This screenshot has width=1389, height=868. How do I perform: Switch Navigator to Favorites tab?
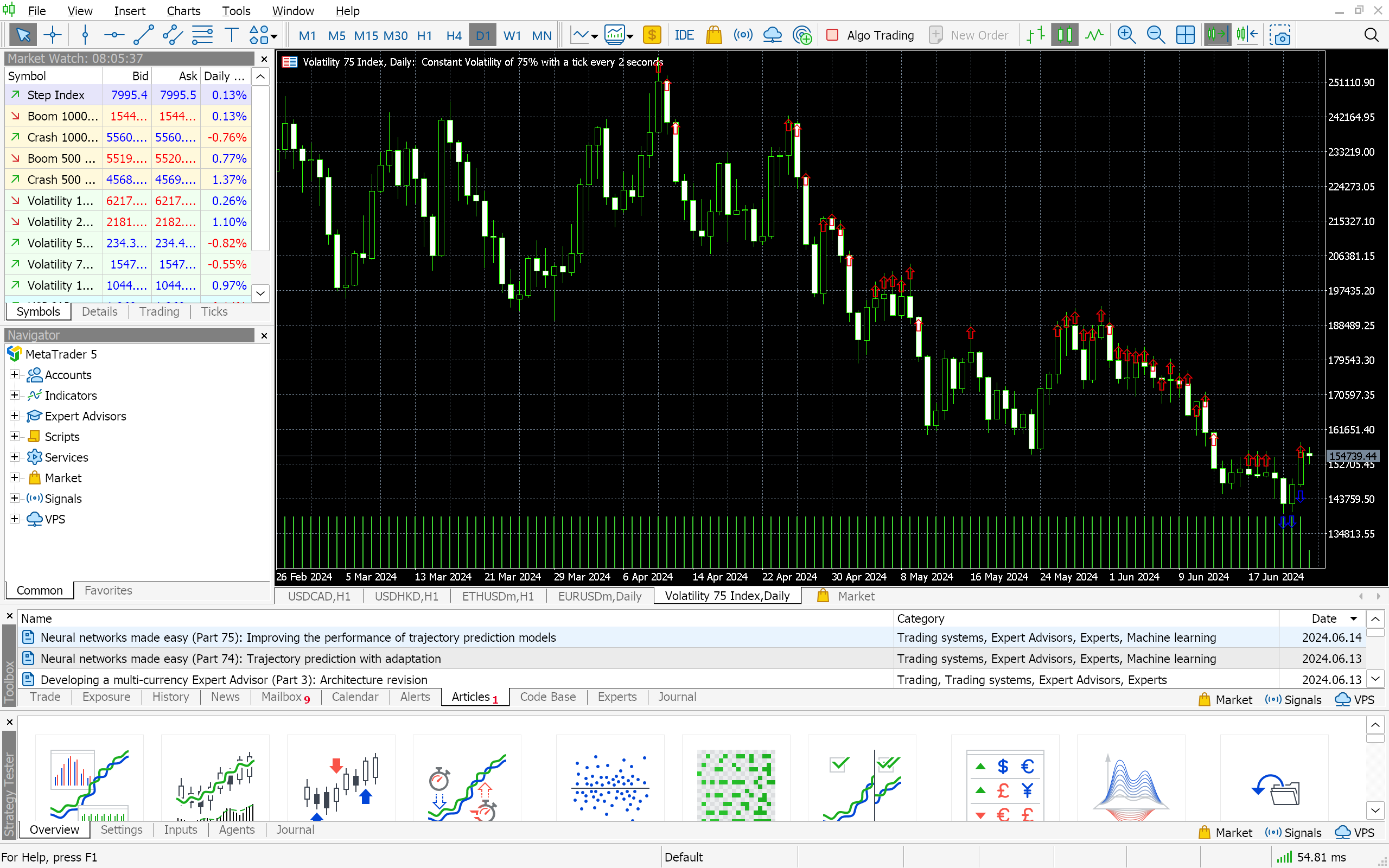point(108,590)
